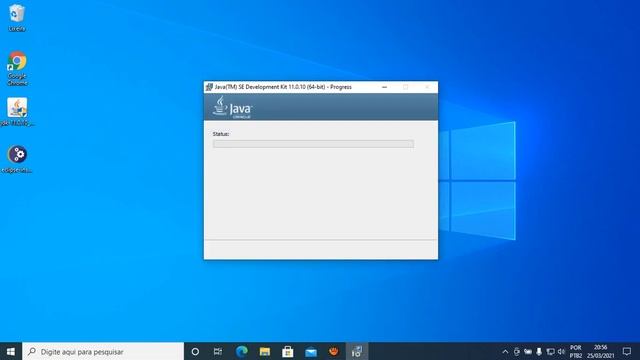Click the taskbar search box
This screenshot has width=640, height=360.
click(x=103, y=351)
